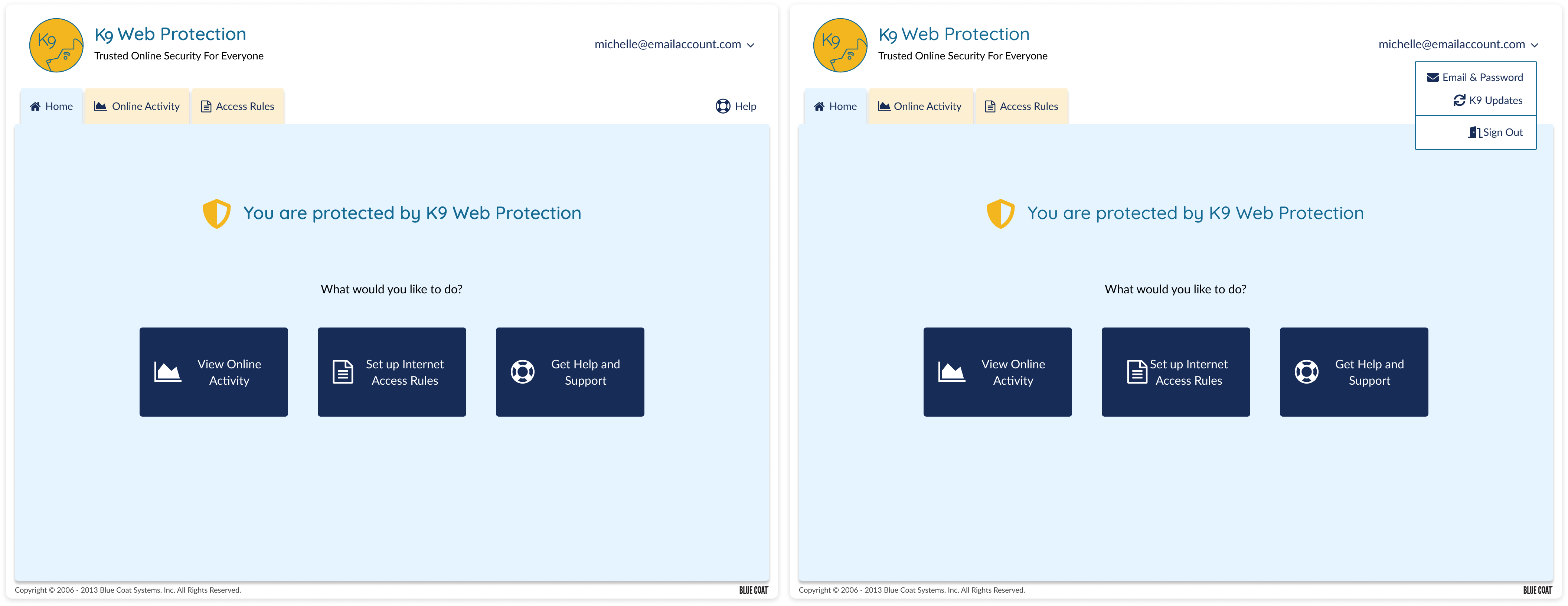Click area-chart icon on left View Online Activity tile
The image size is (1568, 606).
(x=167, y=372)
